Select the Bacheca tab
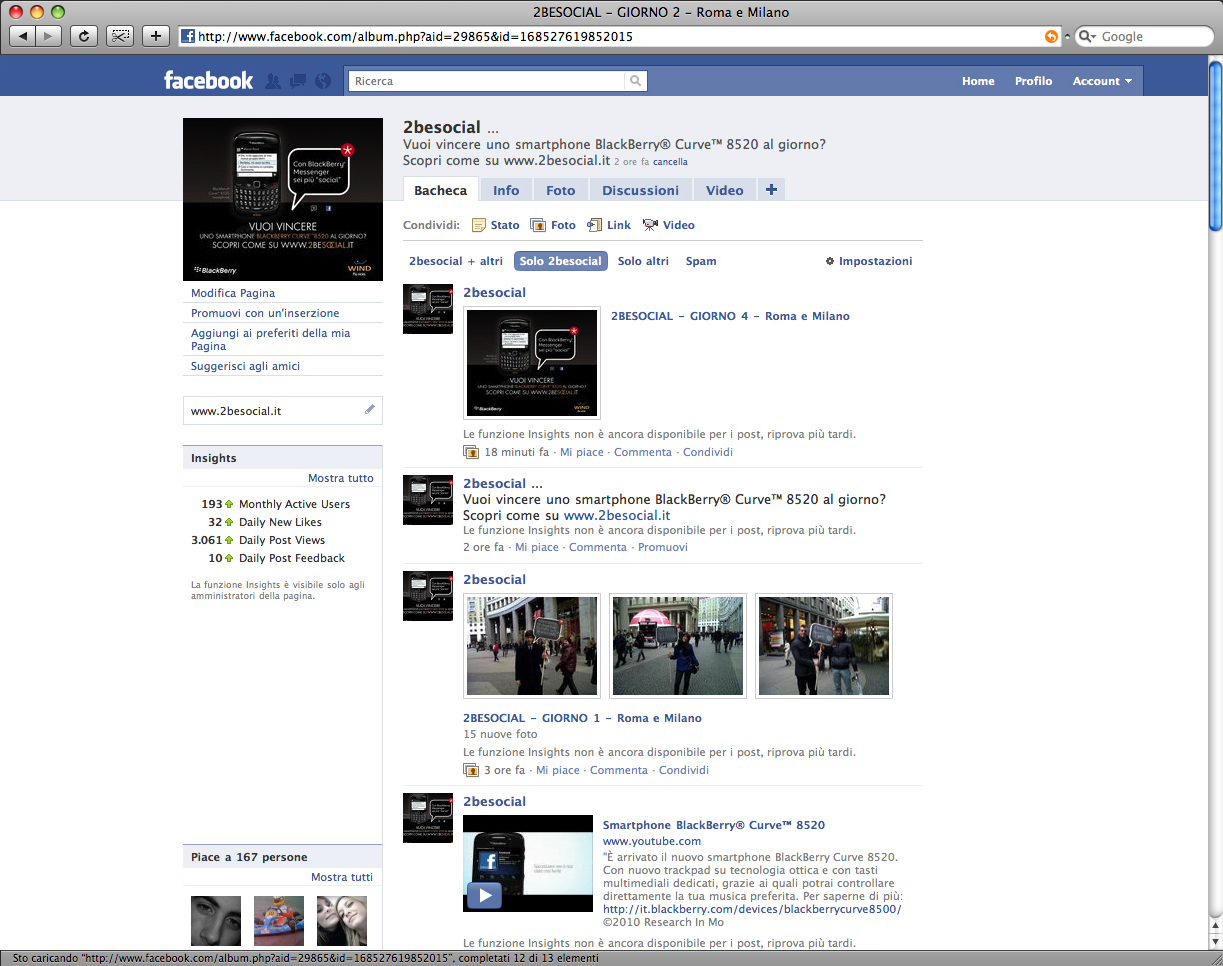The image size is (1223, 966). click(x=440, y=190)
